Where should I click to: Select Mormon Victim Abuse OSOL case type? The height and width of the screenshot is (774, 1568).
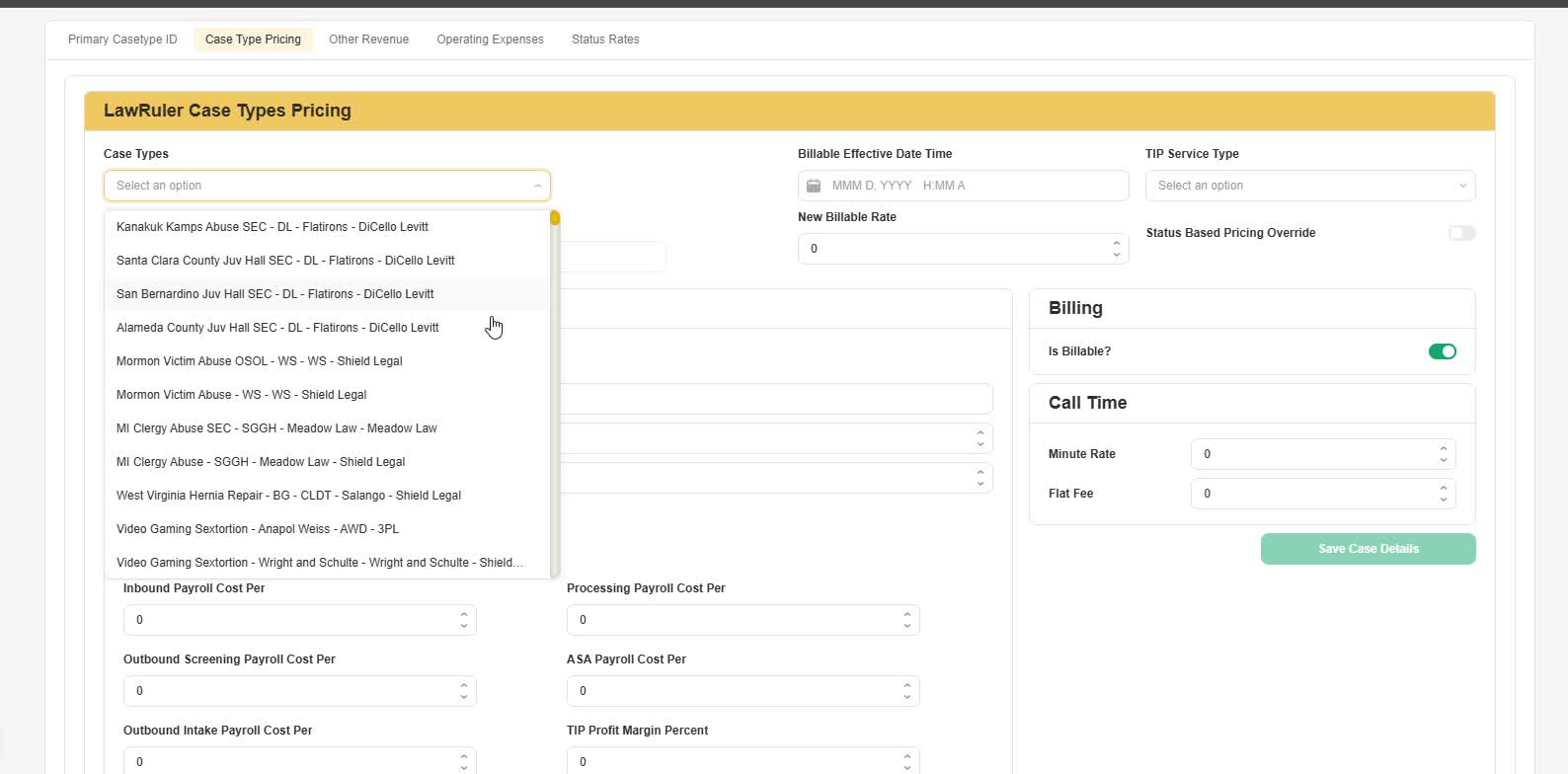click(260, 361)
